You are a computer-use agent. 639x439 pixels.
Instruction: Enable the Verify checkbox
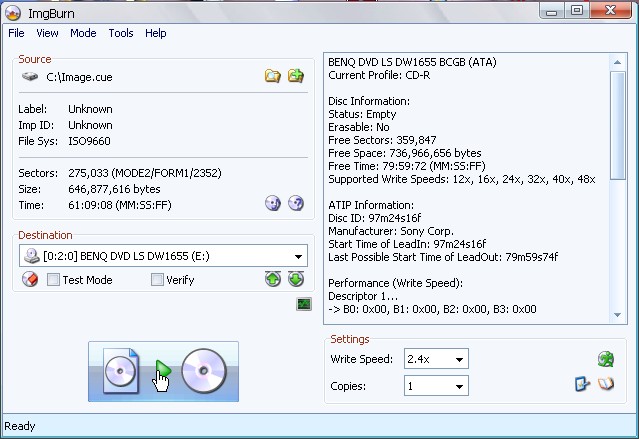pyautogui.click(x=157, y=280)
